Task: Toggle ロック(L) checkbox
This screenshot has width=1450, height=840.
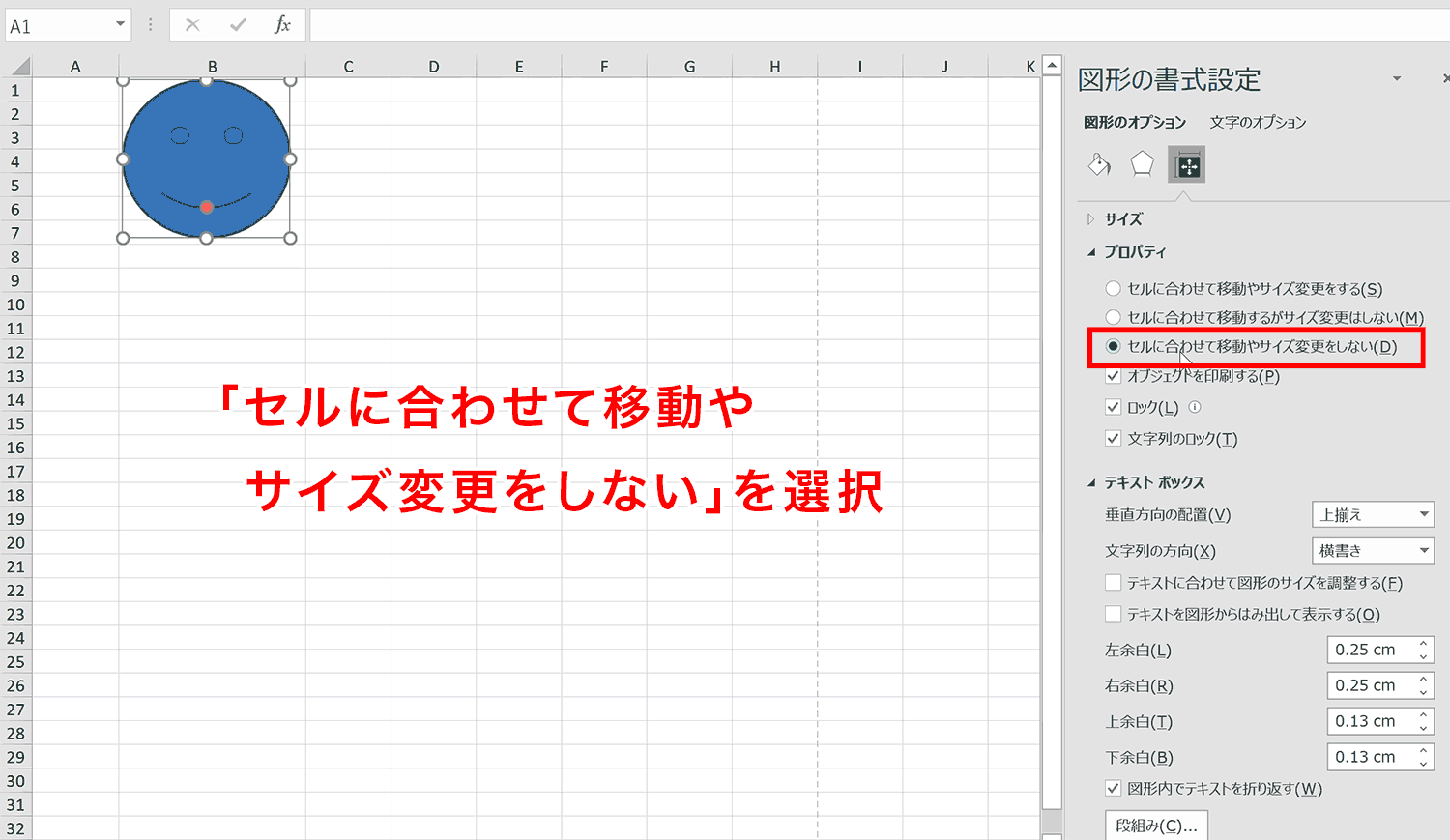Action: pyautogui.click(x=1114, y=407)
